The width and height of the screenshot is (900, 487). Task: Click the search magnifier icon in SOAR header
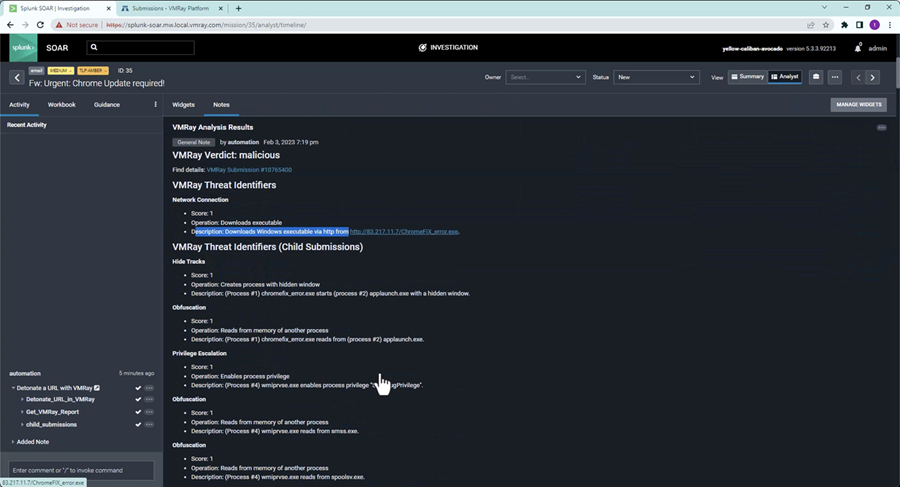(x=94, y=48)
